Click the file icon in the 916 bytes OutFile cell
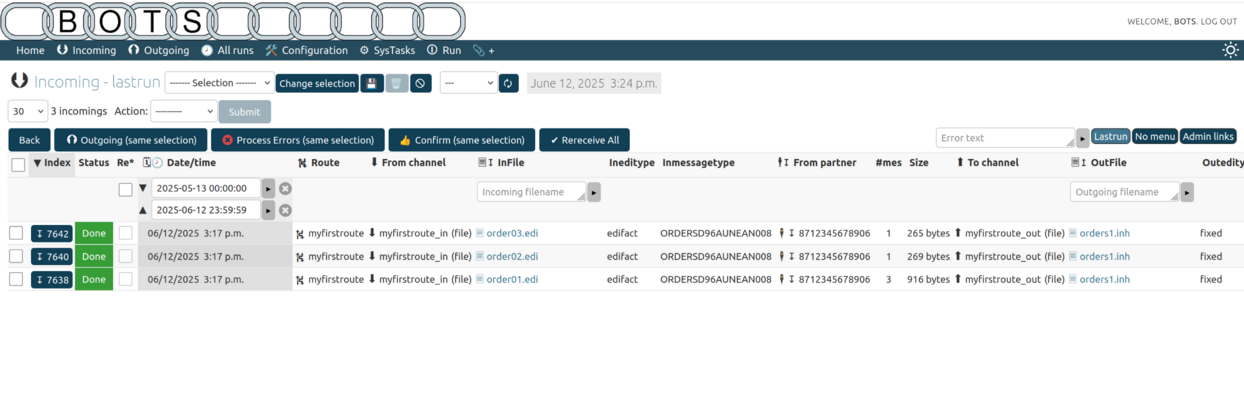Viewport: 1244px width, 396px height. pos(1073,279)
